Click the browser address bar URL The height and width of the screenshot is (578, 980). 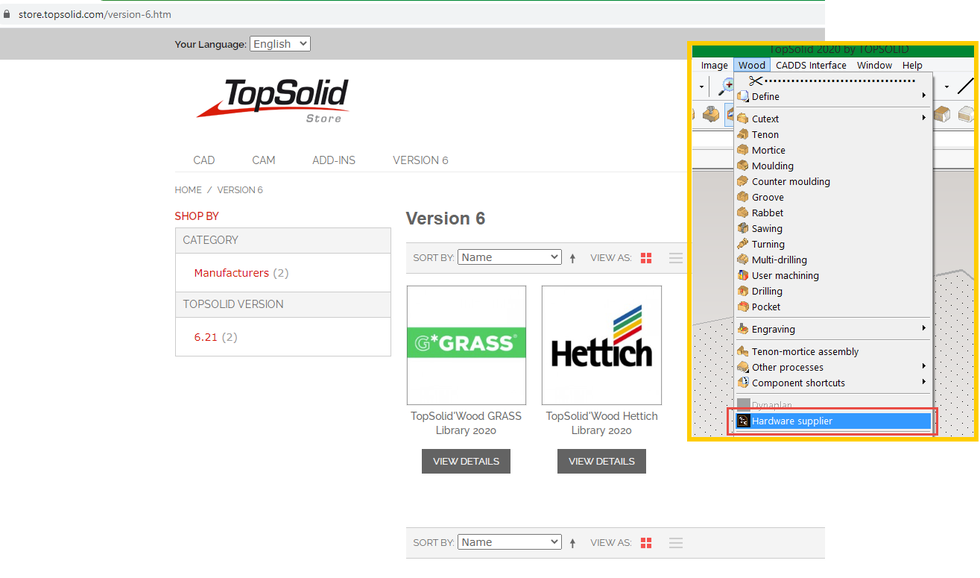(95, 14)
